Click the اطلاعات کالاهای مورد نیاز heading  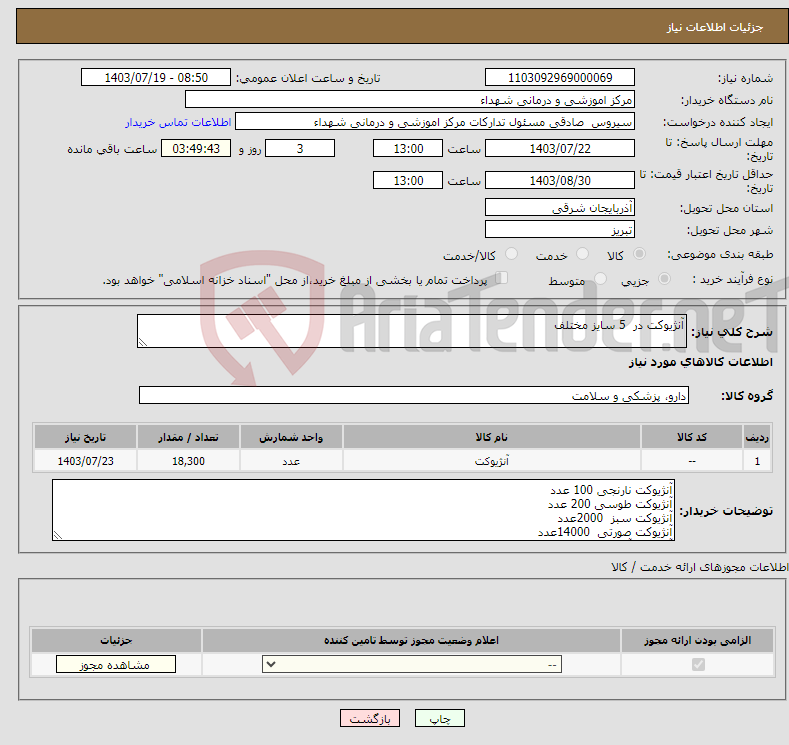(700, 362)
